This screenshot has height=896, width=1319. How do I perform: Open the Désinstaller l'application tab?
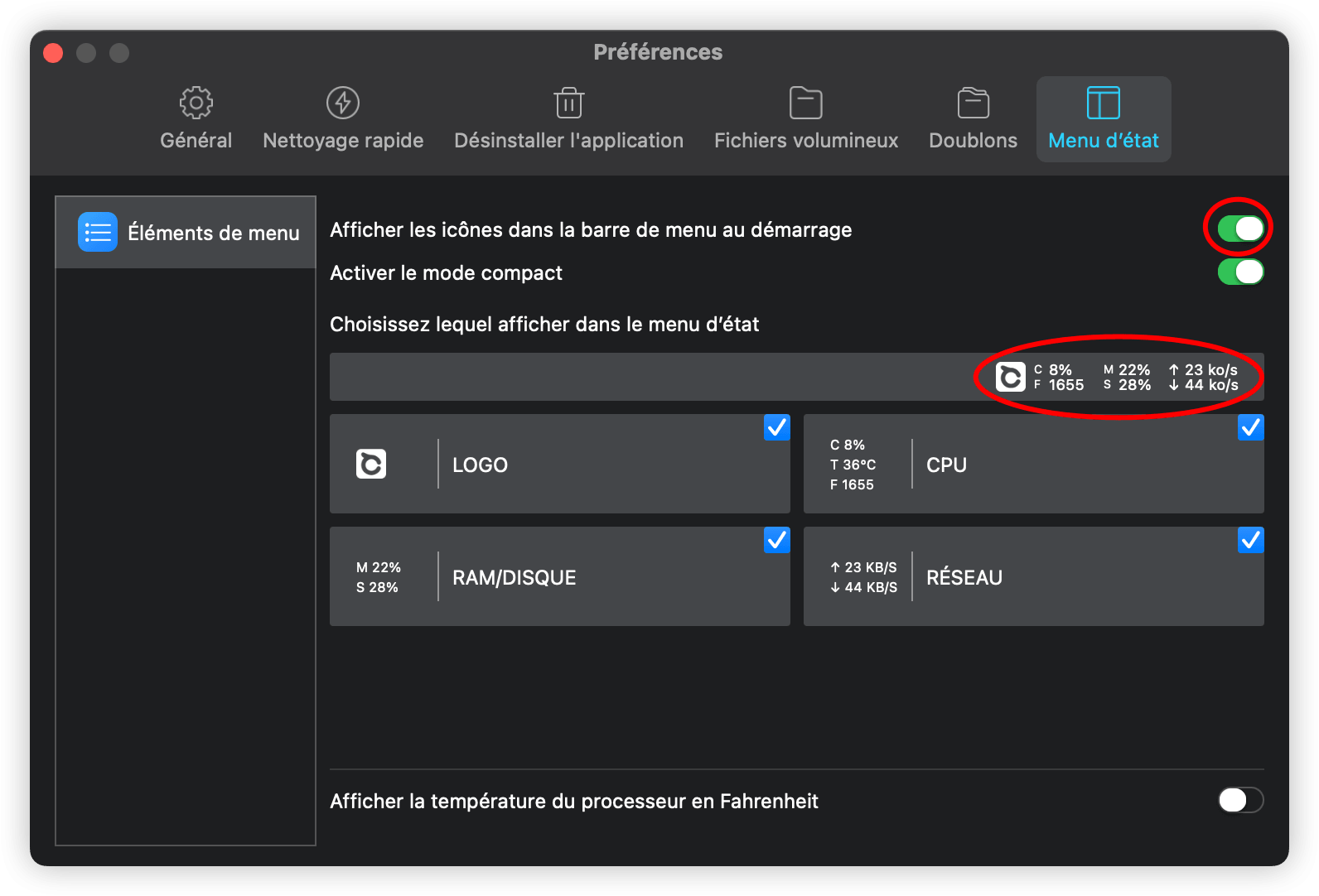[x=569, y=119]
